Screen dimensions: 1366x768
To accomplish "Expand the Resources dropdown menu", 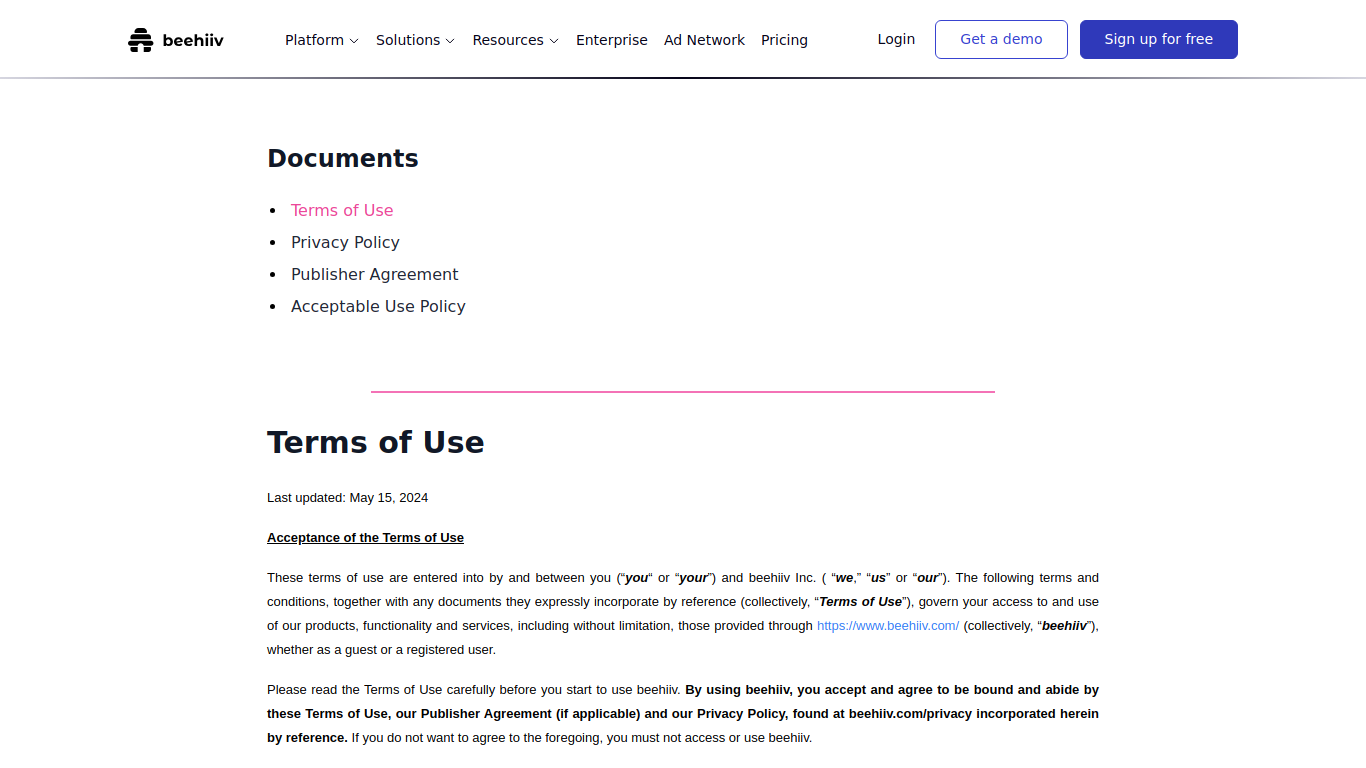I will (515, 40).
